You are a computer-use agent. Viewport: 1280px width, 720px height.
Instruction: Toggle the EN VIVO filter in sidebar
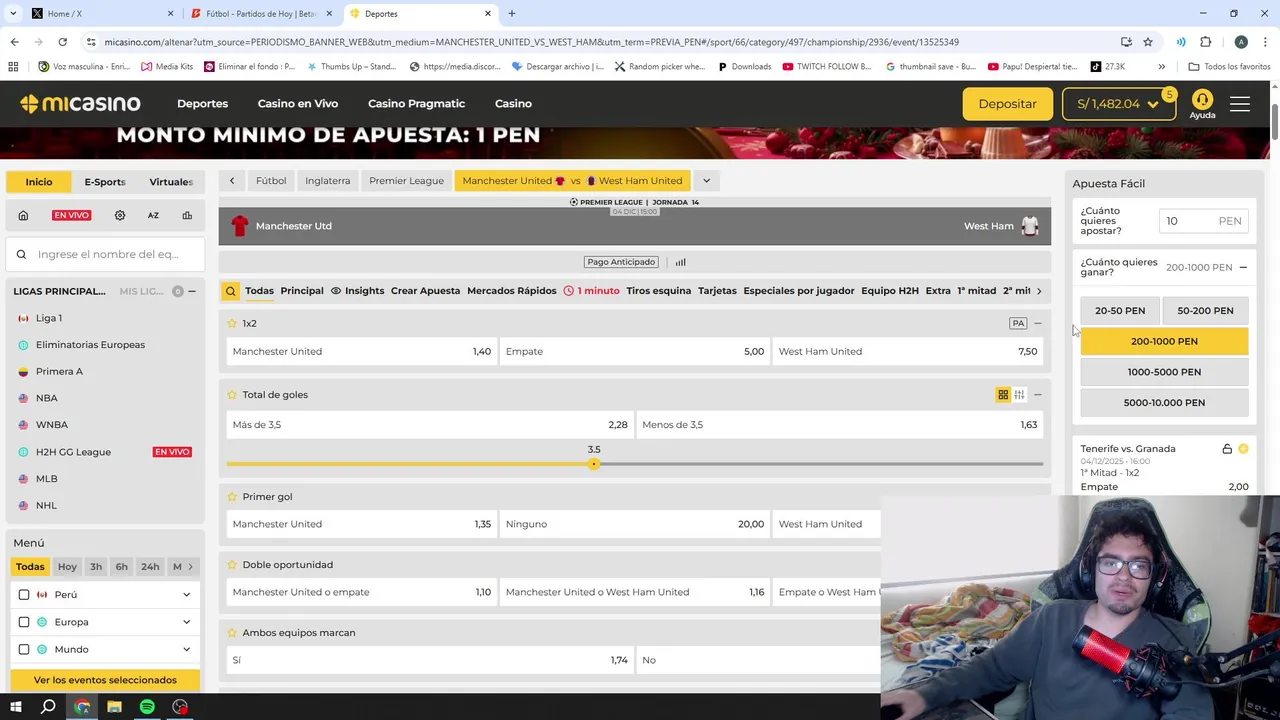tap(71, 215)
